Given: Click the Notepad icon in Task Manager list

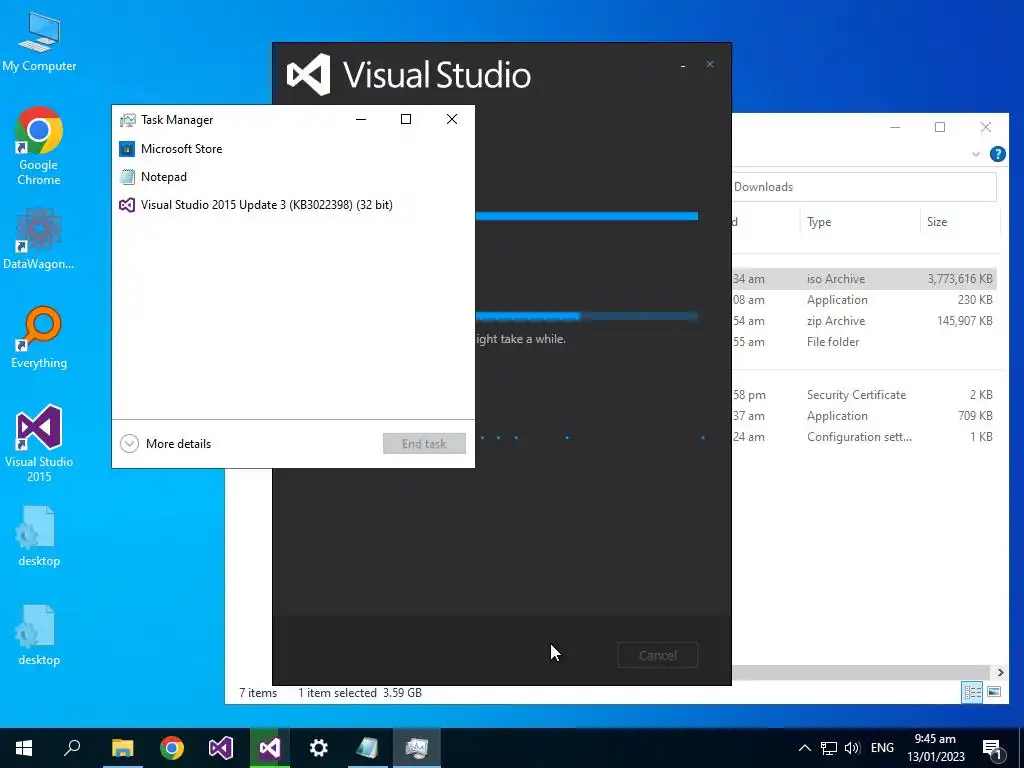Looking at the screenshot, I should pyautogui.click(x=127, y=177).
